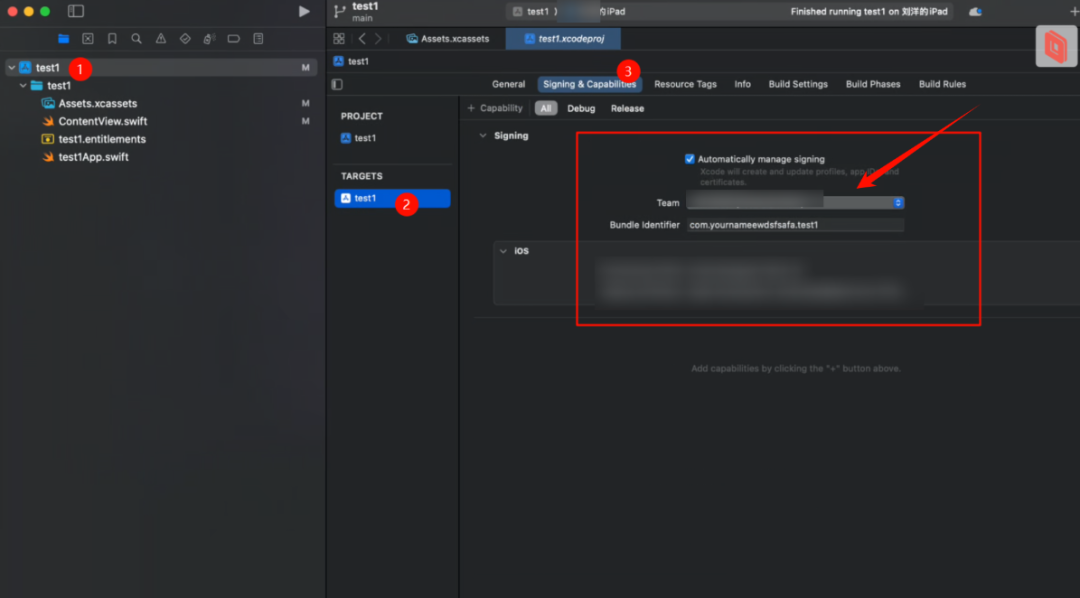
Task: Select the Debug configuration filter
Action: click(x=581, y=108)
